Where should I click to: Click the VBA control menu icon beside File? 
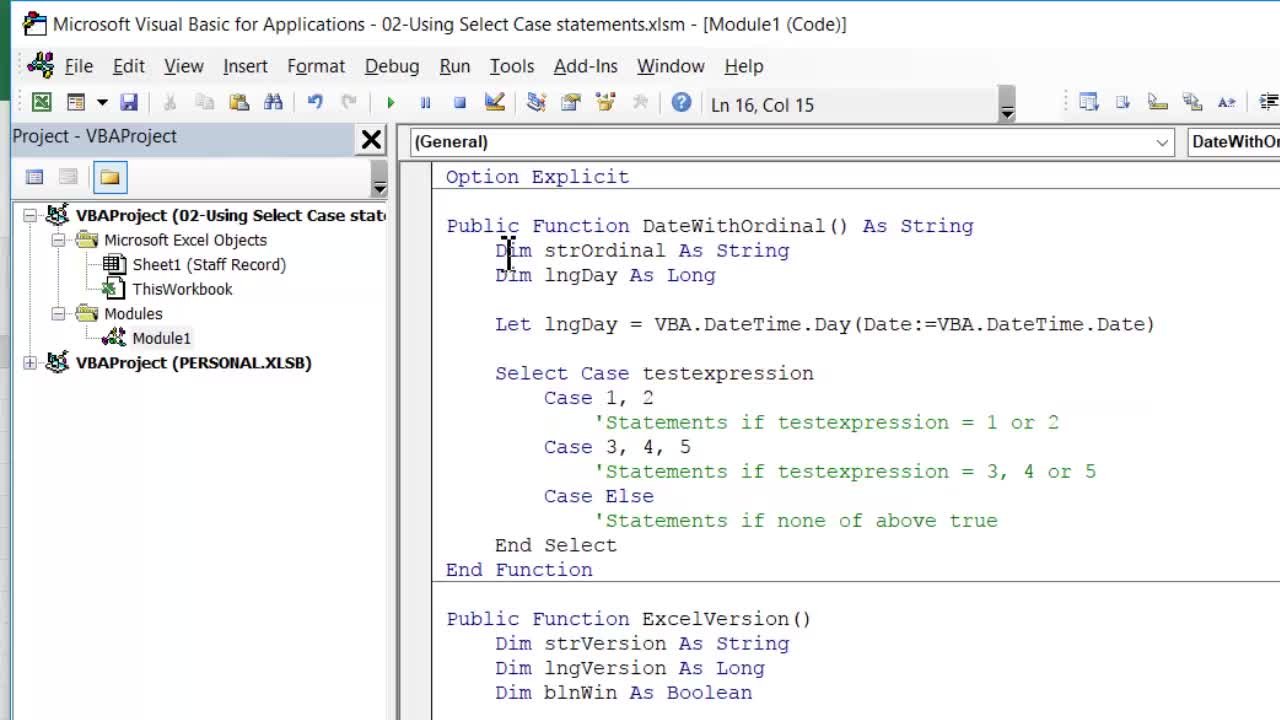(41, 65)
